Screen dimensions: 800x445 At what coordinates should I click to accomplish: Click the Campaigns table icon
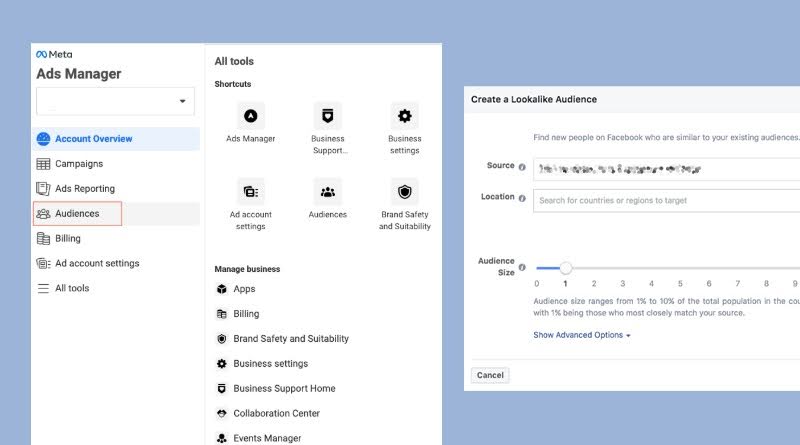(43, 164)
